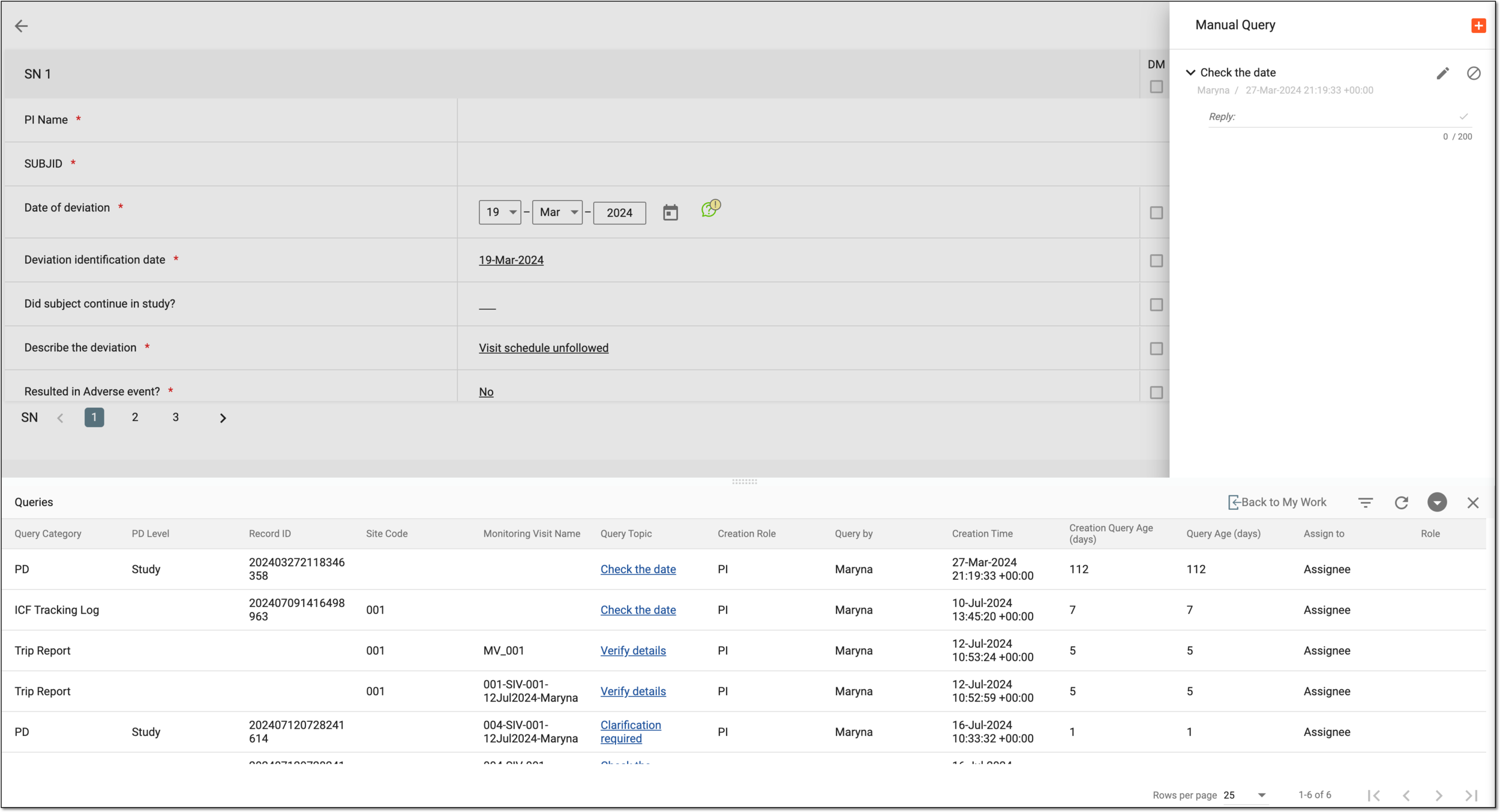Open the queries filter icon
The width and height of the screenshot is (1500, 812).
tap(1366, 503)
